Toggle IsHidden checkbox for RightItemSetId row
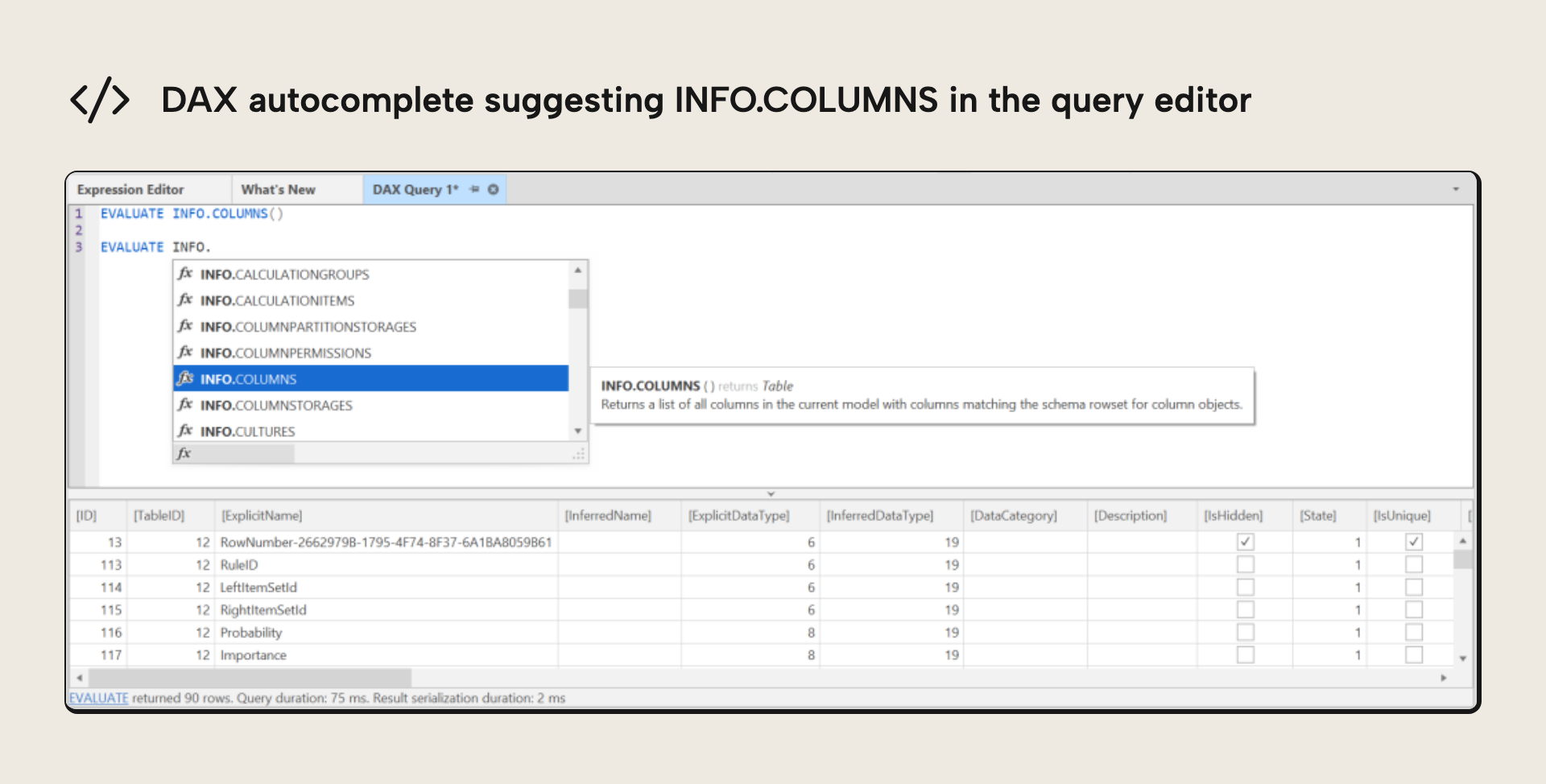This screenshot has height=784, width=1546. (1246, 609)
